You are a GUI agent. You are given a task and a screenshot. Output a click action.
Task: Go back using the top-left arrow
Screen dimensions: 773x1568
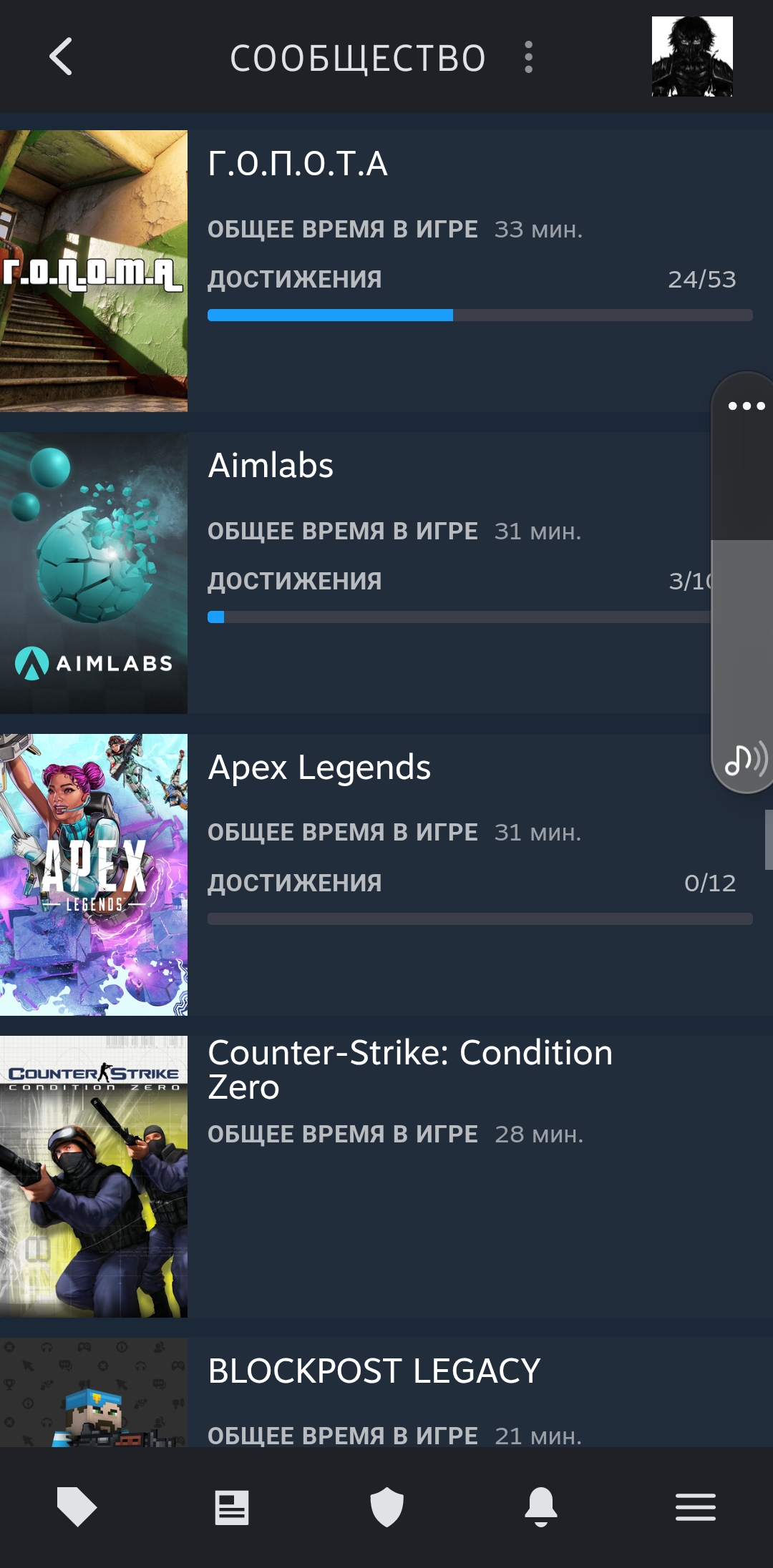[61, 57]
